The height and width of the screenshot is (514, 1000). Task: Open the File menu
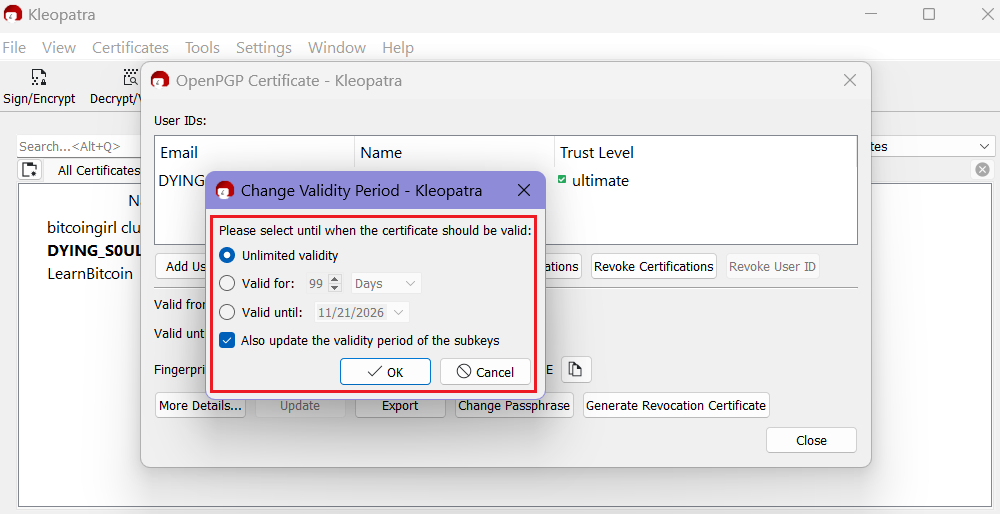(14, 48)
